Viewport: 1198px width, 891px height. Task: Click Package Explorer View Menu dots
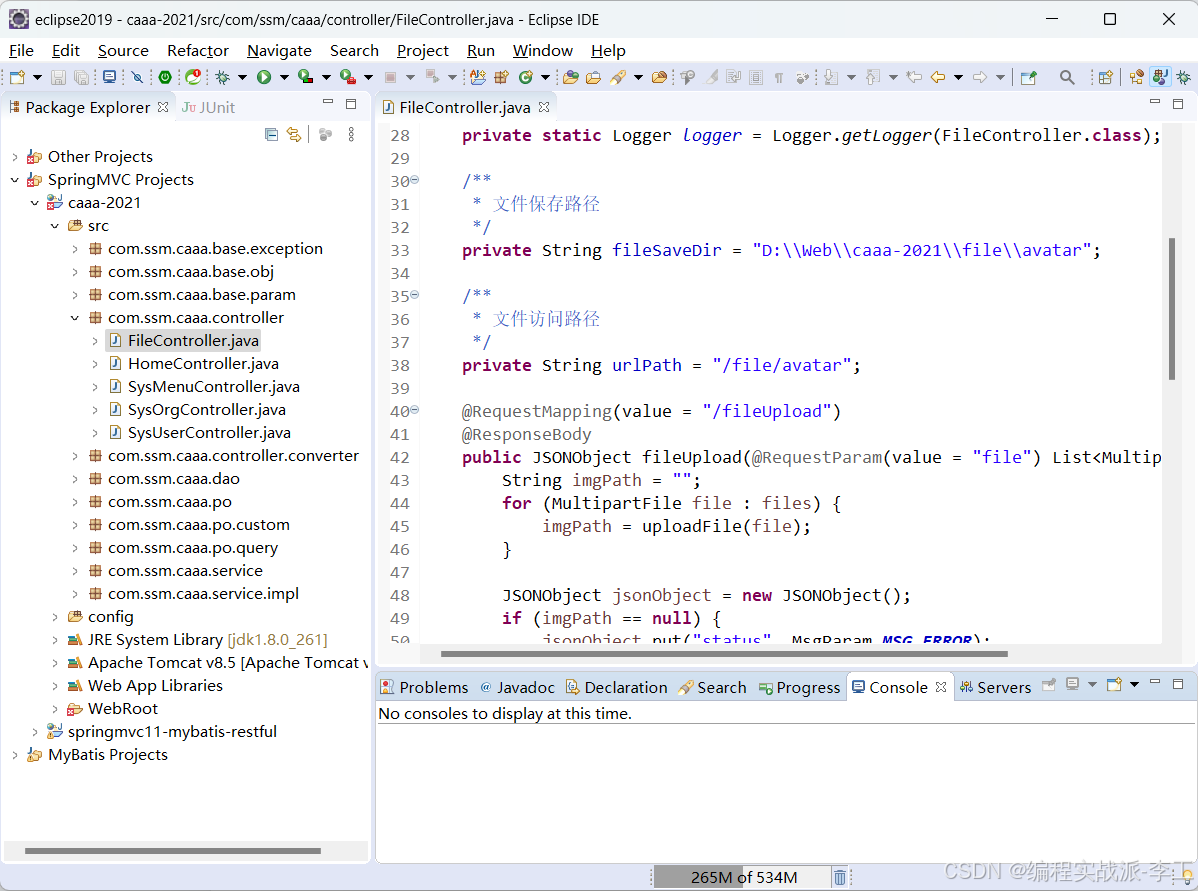pyautogui.click(x=351, y=134)
